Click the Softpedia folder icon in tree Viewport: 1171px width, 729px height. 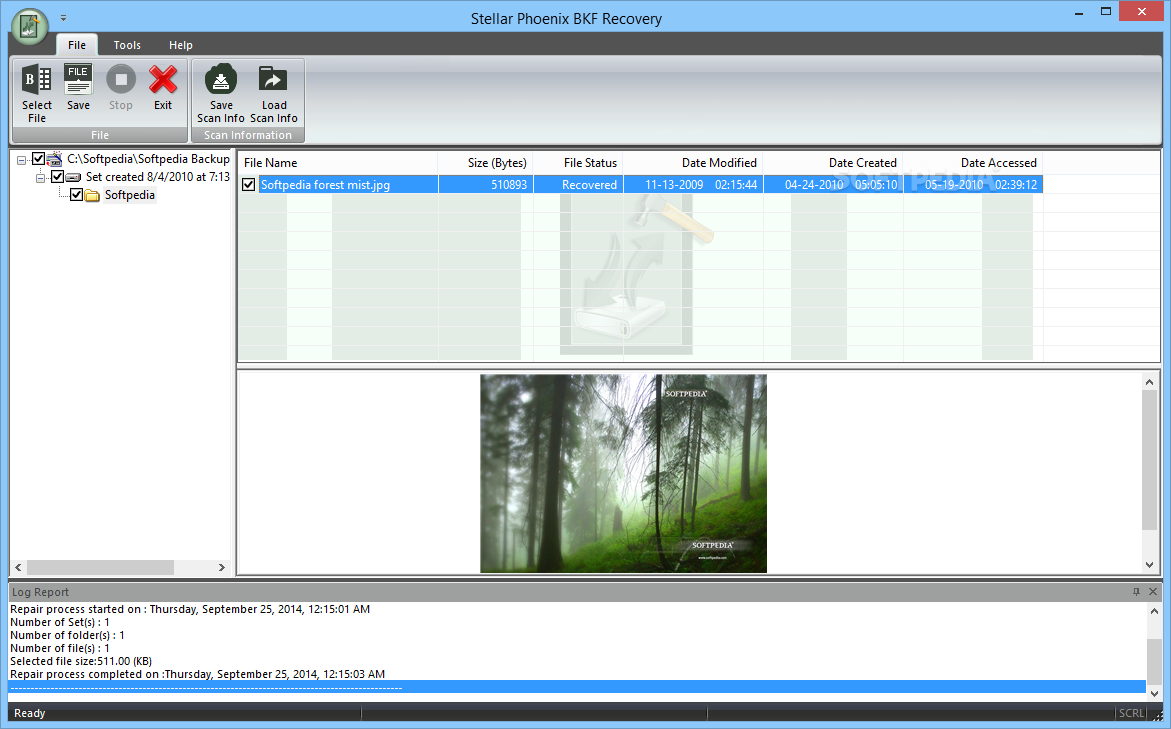[92, 196]
